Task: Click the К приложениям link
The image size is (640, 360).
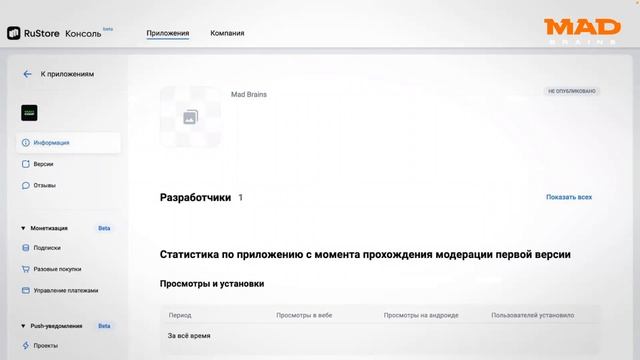Action: 67,74
